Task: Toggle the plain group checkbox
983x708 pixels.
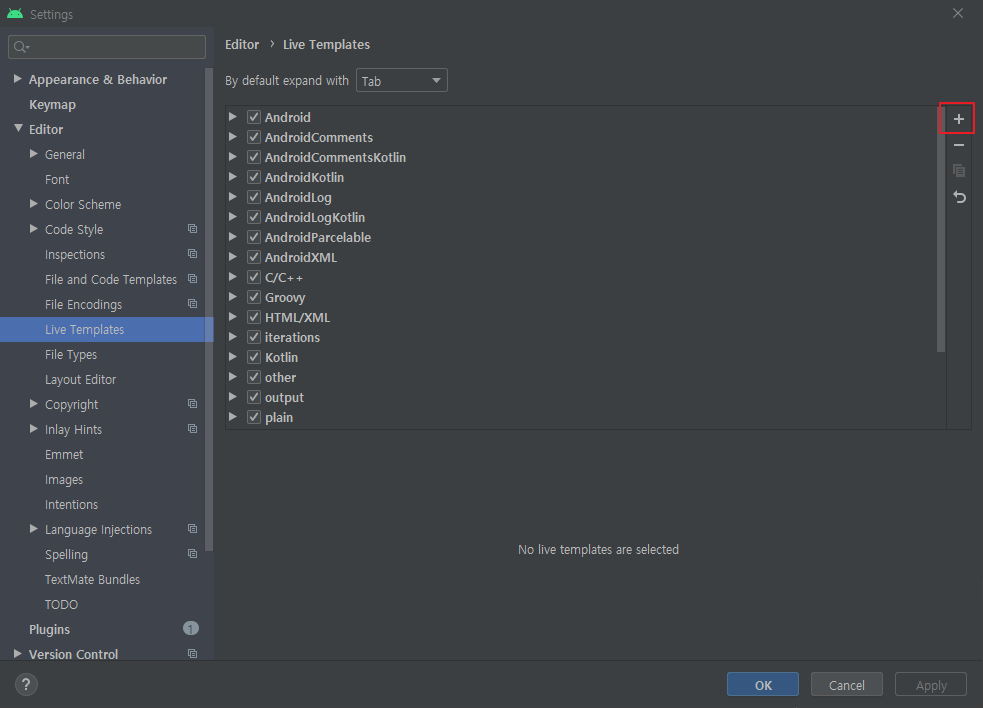Action: 254,417
